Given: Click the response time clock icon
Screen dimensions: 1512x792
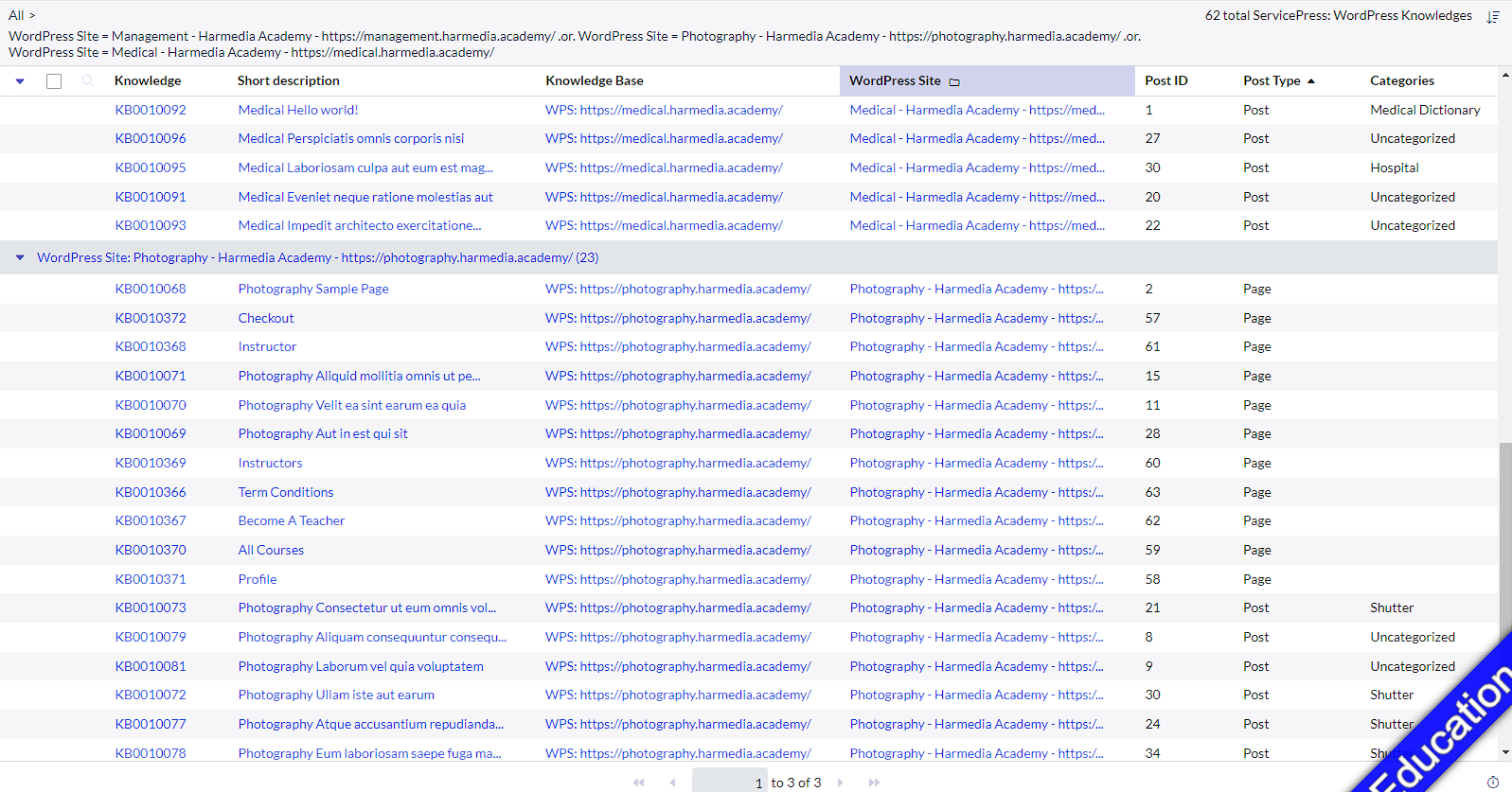Looking at the screenshot, I should 1493,782.
